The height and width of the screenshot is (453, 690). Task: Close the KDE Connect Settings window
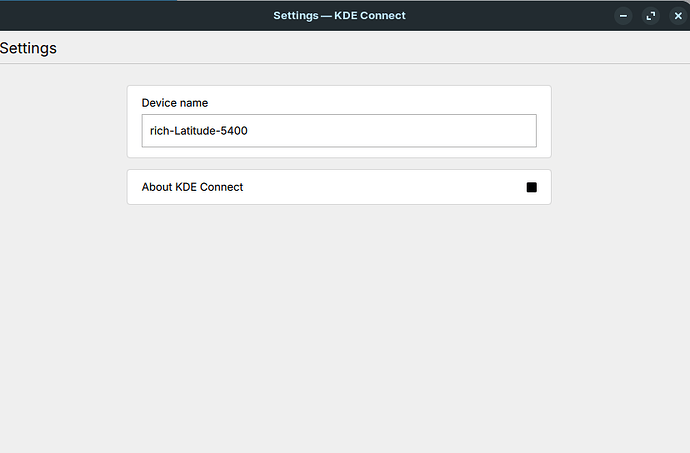coord(678,16)
